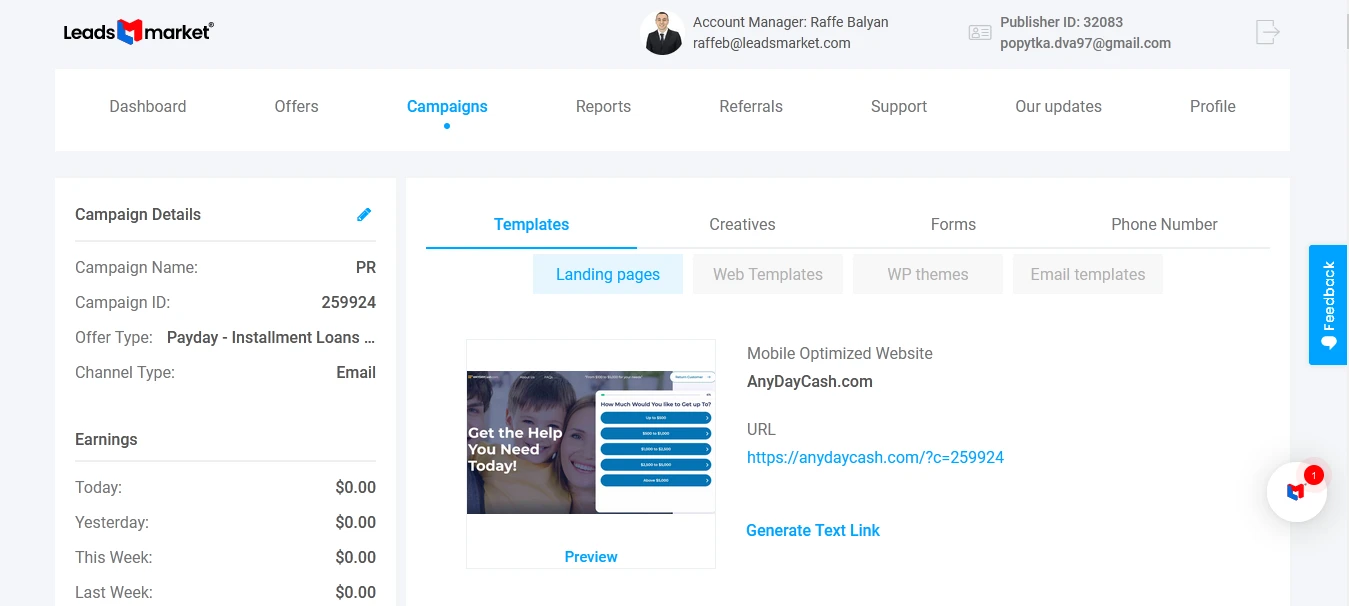This screenshot has height=606, width=1349.
Task: Click the Campaign ID value 259924
Action: (x=348, y=302)
